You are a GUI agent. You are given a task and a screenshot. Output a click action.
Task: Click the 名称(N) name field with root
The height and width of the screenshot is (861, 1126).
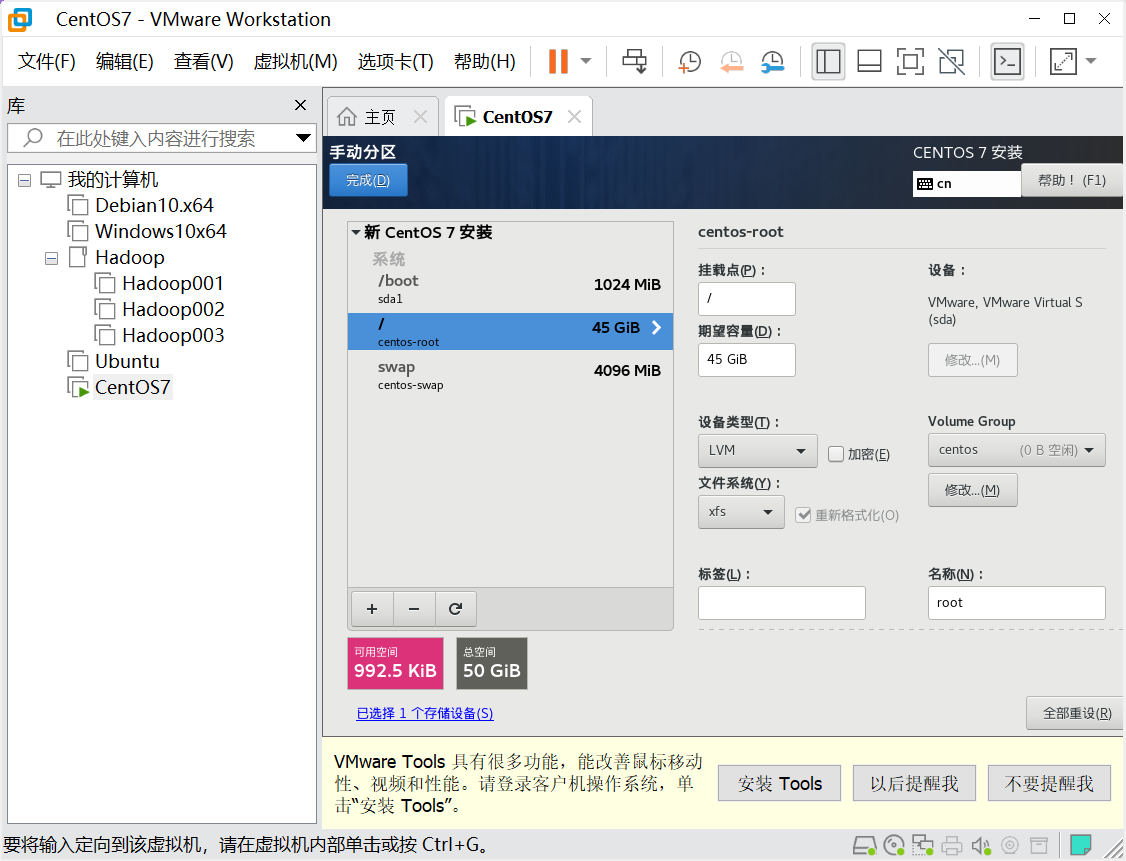1016,602
